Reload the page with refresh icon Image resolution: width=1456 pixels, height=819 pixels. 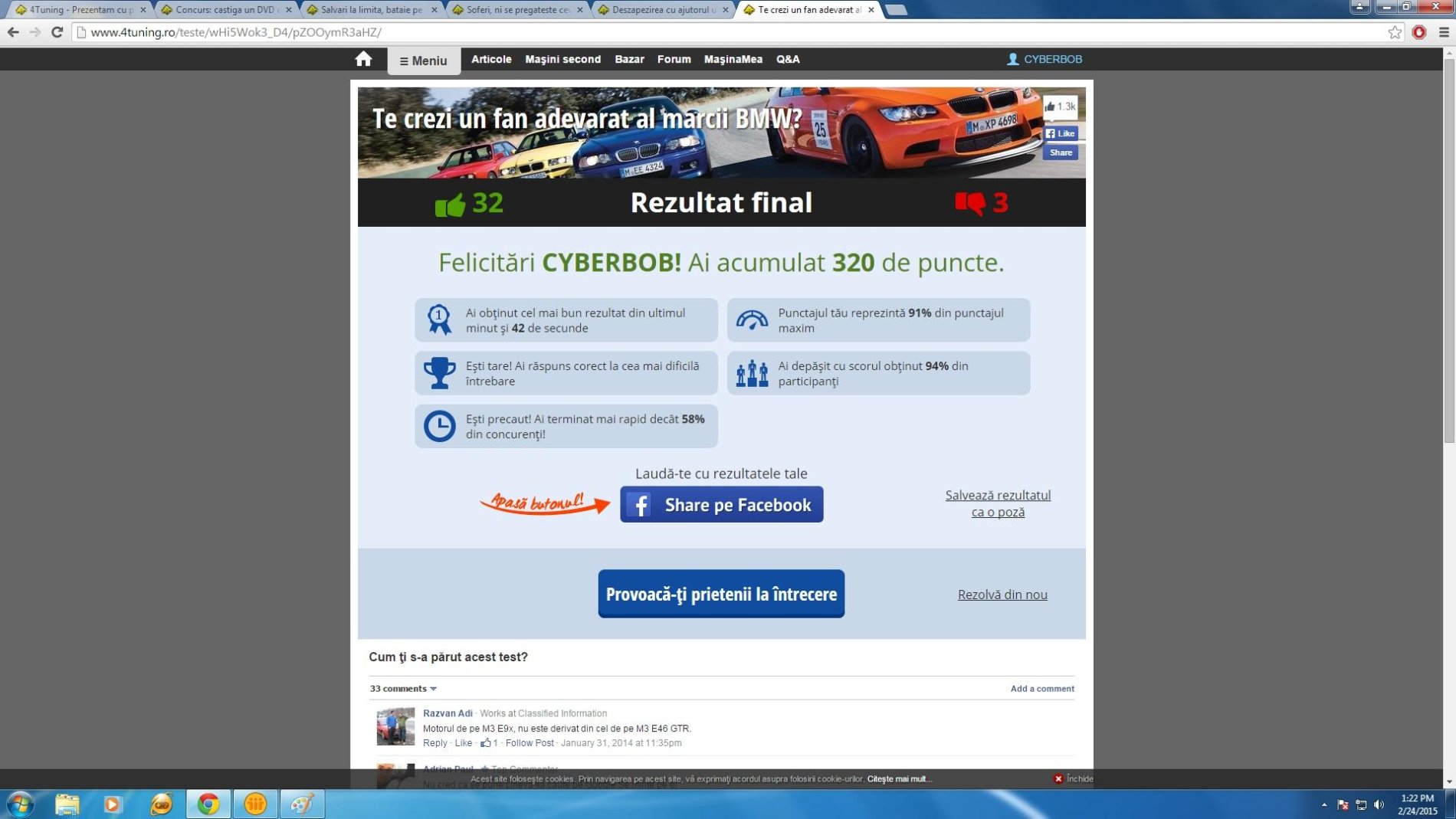coord(57,32)
